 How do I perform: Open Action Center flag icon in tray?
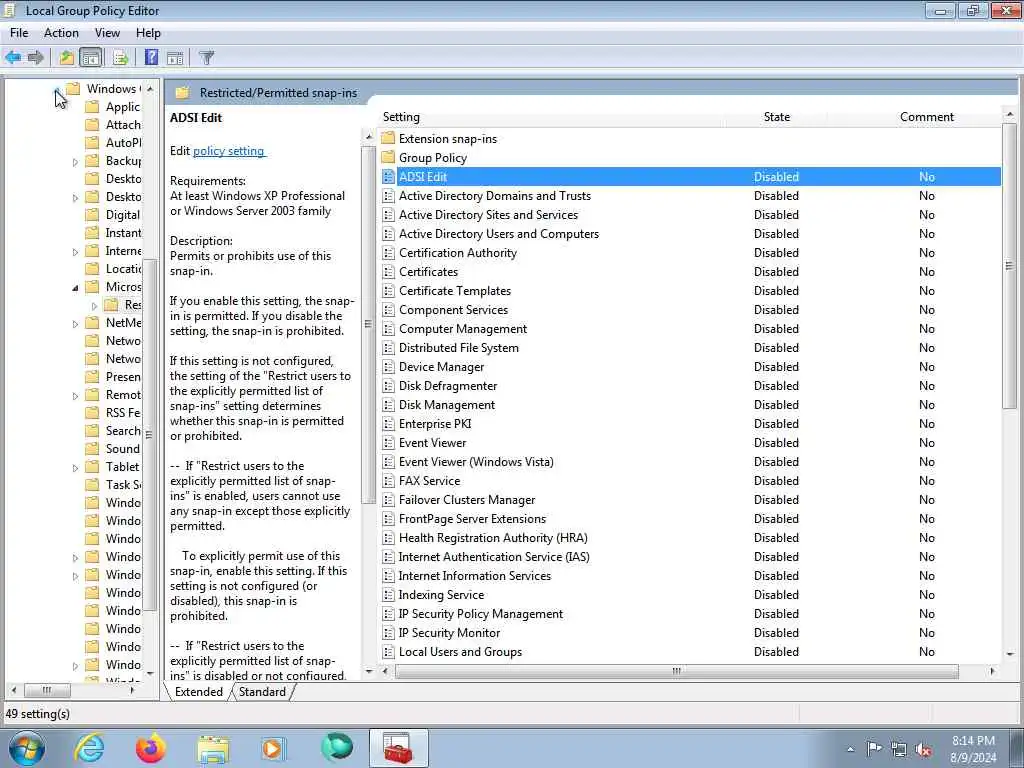pyautogui.click(x=874, y=748)
